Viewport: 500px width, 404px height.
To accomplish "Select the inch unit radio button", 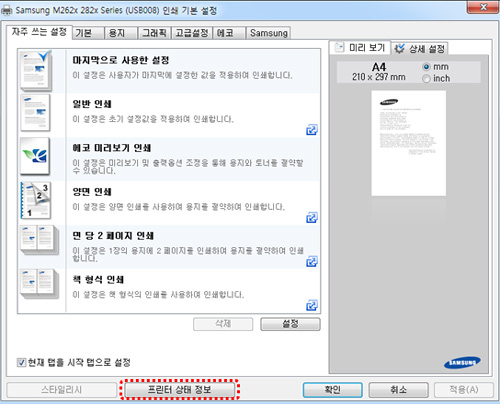I will click(426, 79).
